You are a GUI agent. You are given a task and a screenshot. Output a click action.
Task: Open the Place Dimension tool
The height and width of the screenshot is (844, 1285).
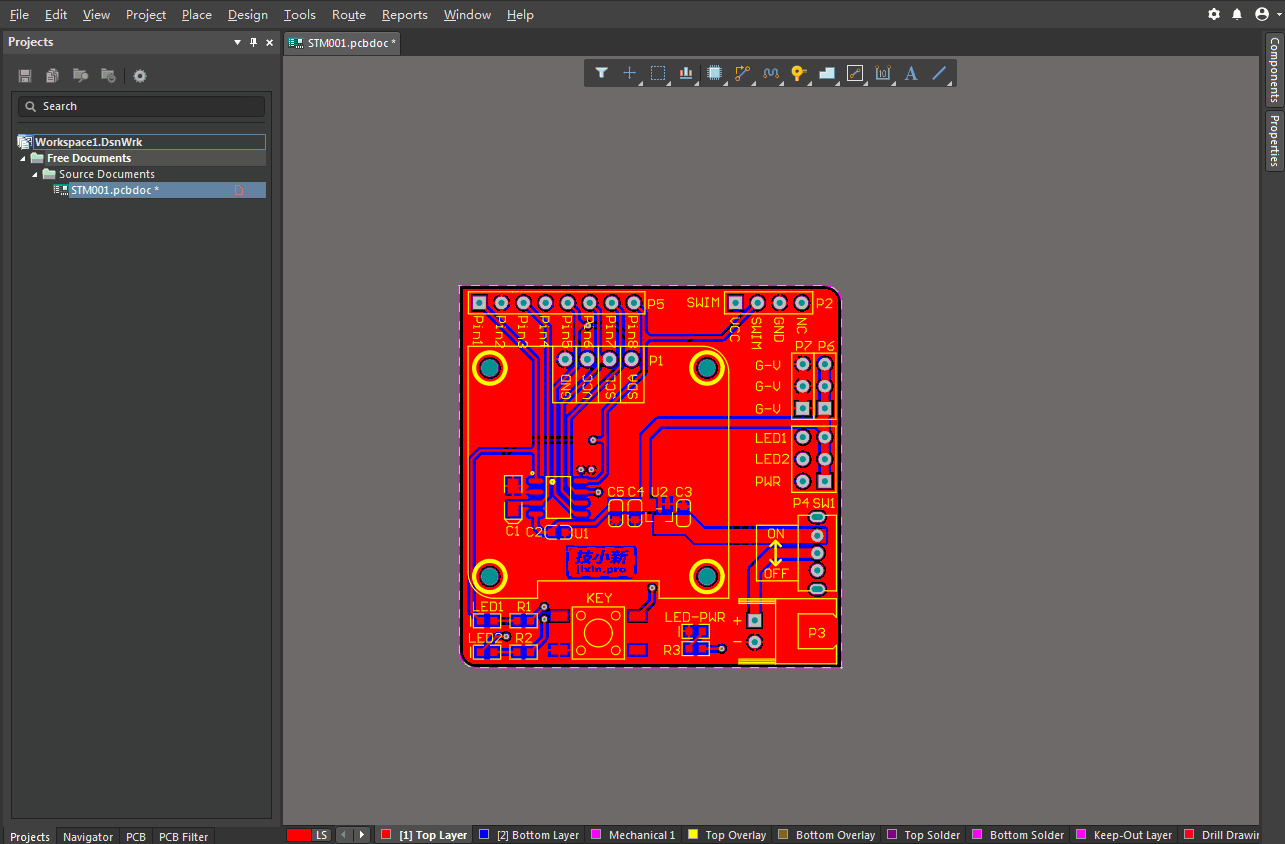click(883, 73)
